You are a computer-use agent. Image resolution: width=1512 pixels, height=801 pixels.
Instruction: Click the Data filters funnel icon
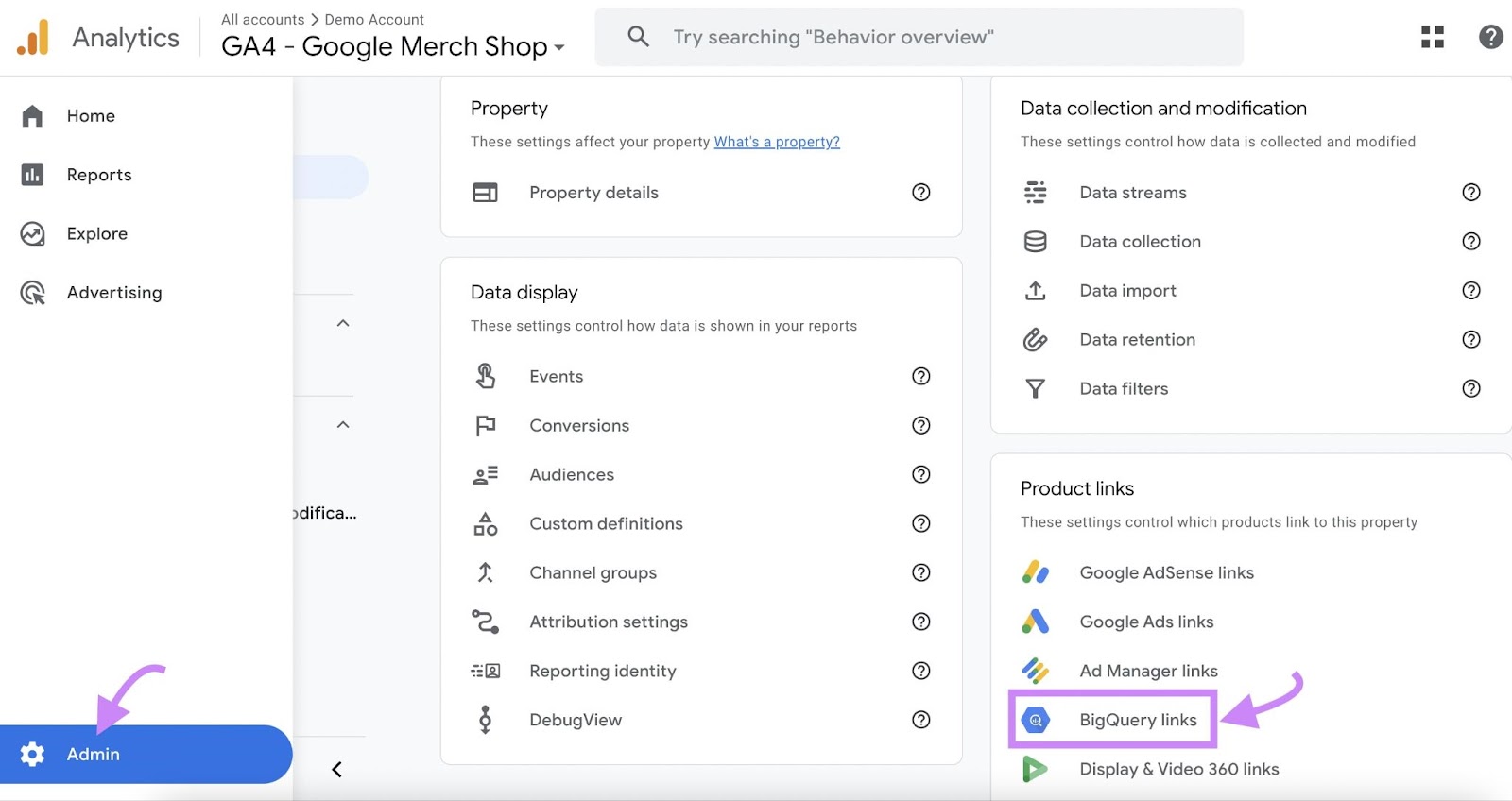click(x=1036, y=389)
